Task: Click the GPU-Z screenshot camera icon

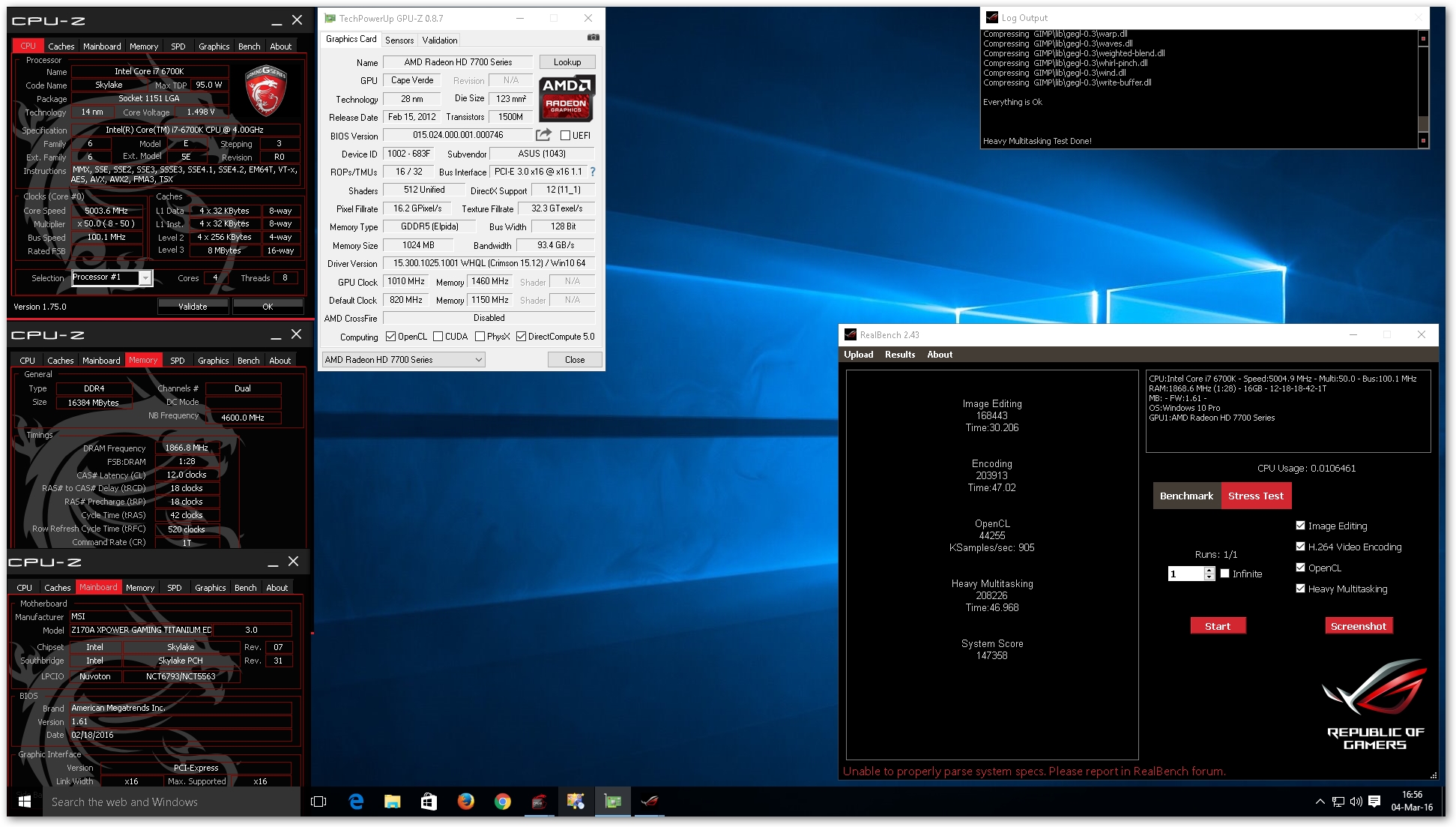Action: tap(593, 37)
